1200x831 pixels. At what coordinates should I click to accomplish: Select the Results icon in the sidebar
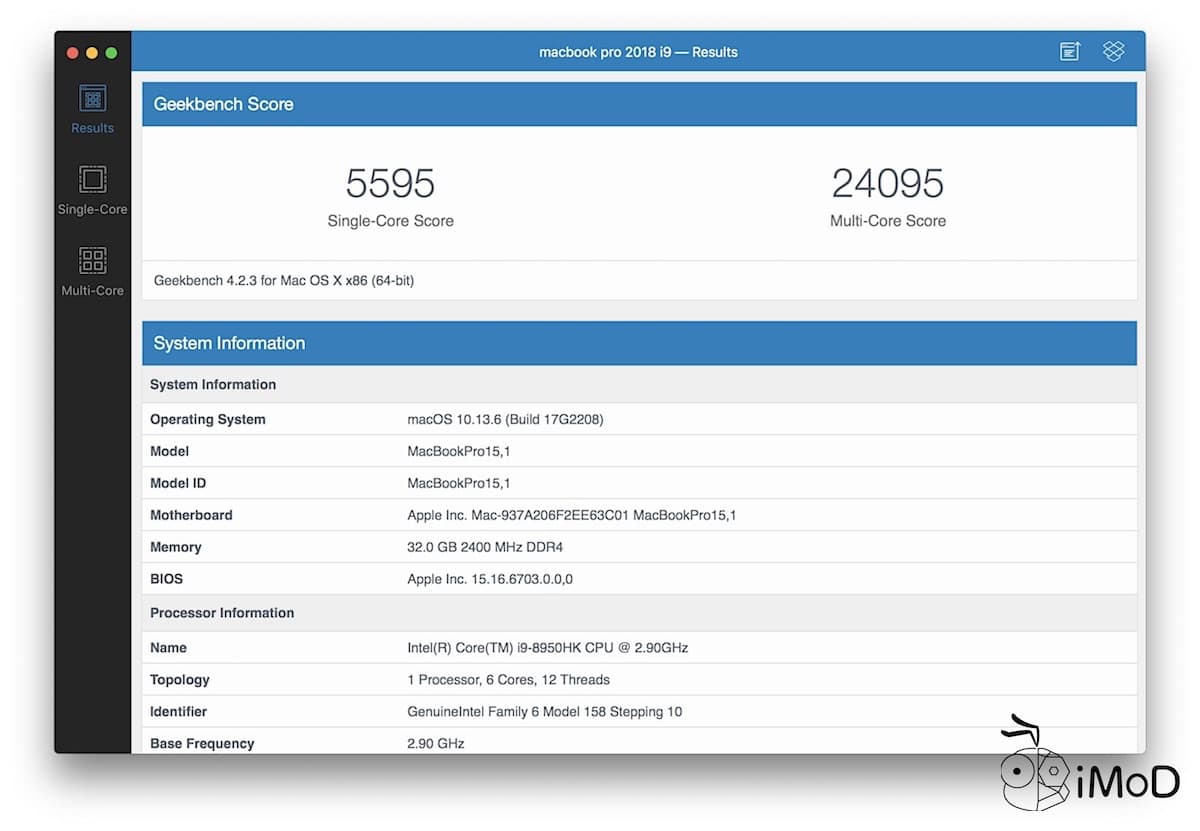92,107
